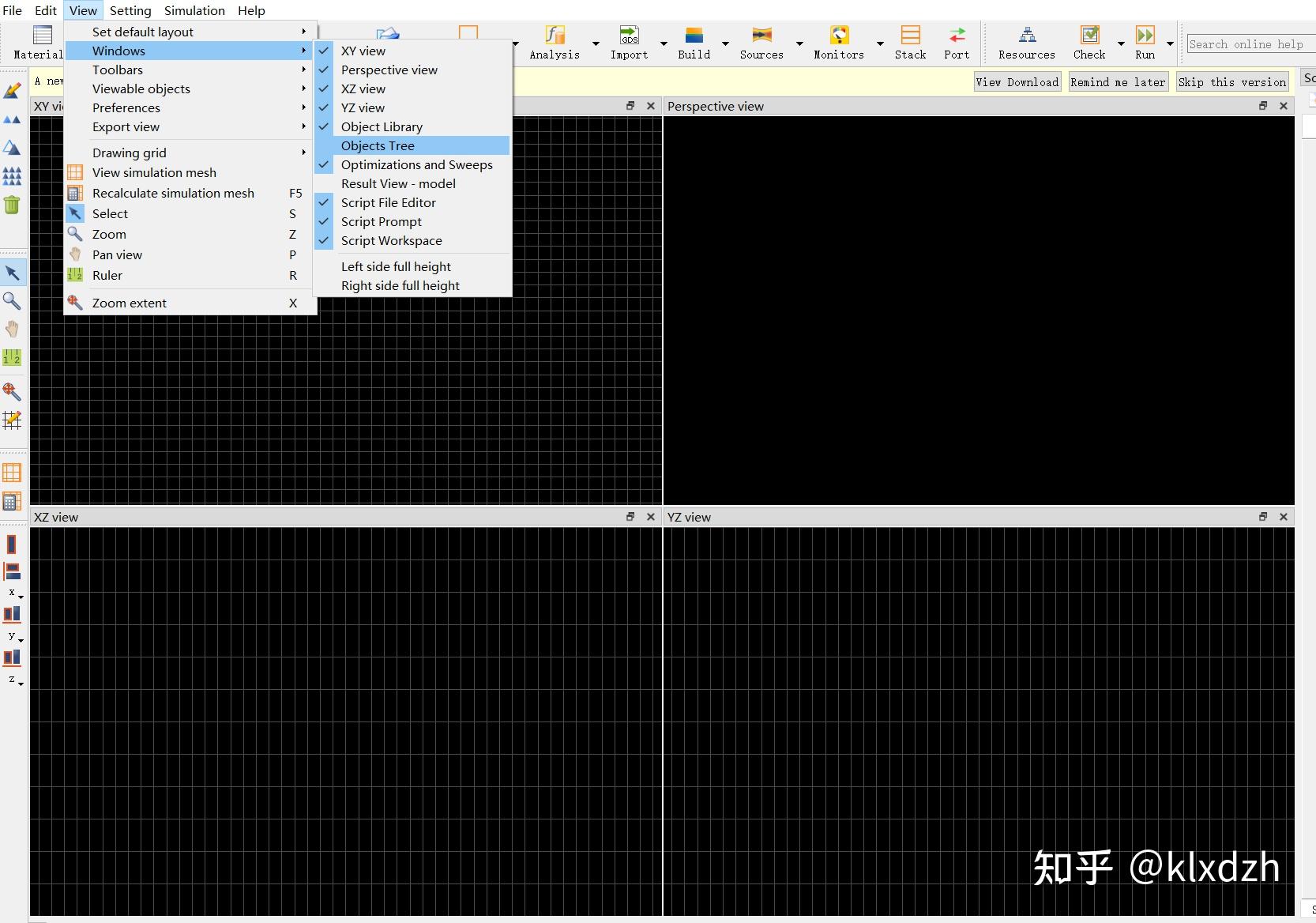Toggle XY view window visibility
The height and width of the screenshot is (923, 1316).
click(412, 51)
